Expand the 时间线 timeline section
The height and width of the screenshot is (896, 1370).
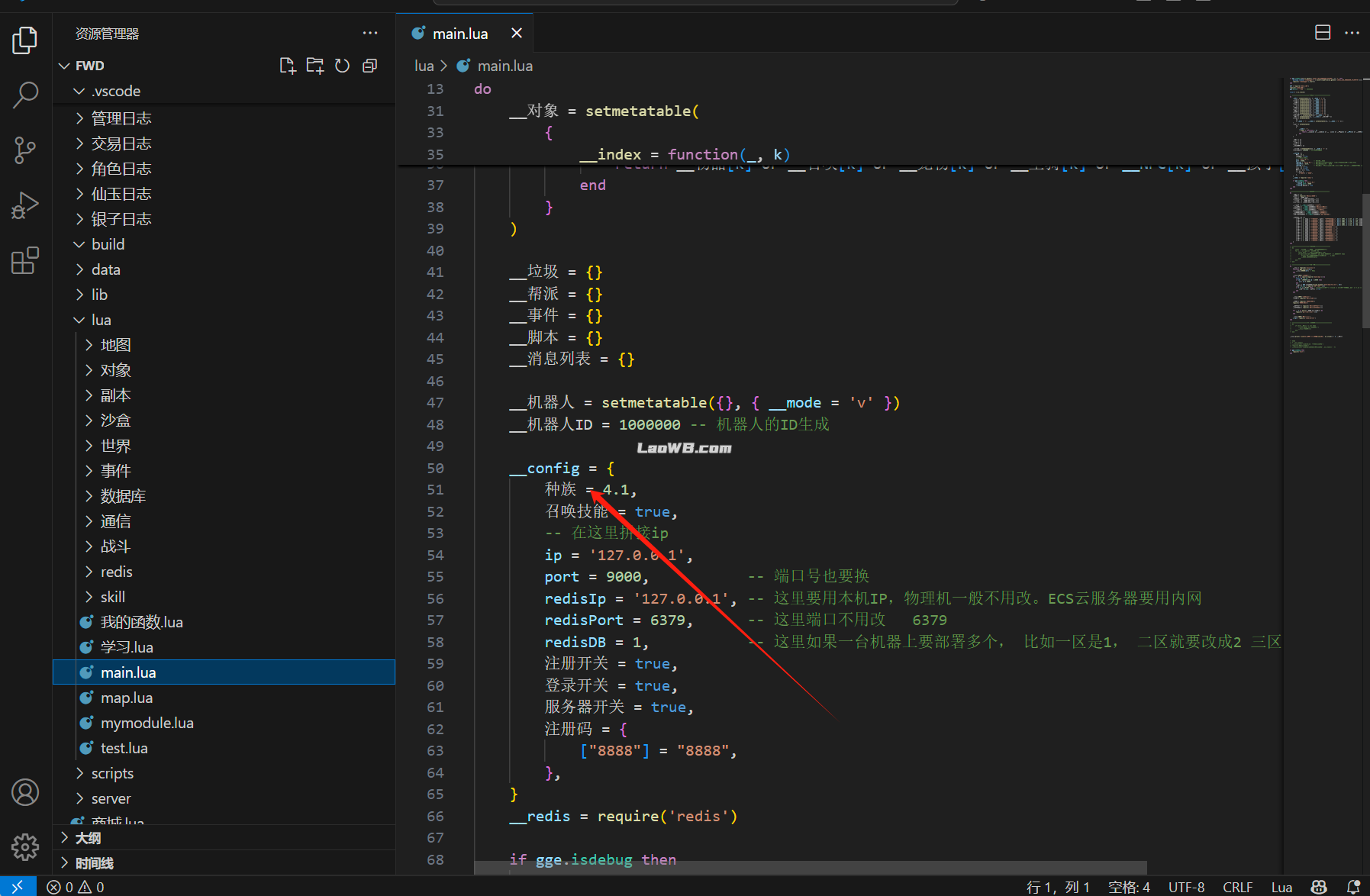(x=224, y=863)
